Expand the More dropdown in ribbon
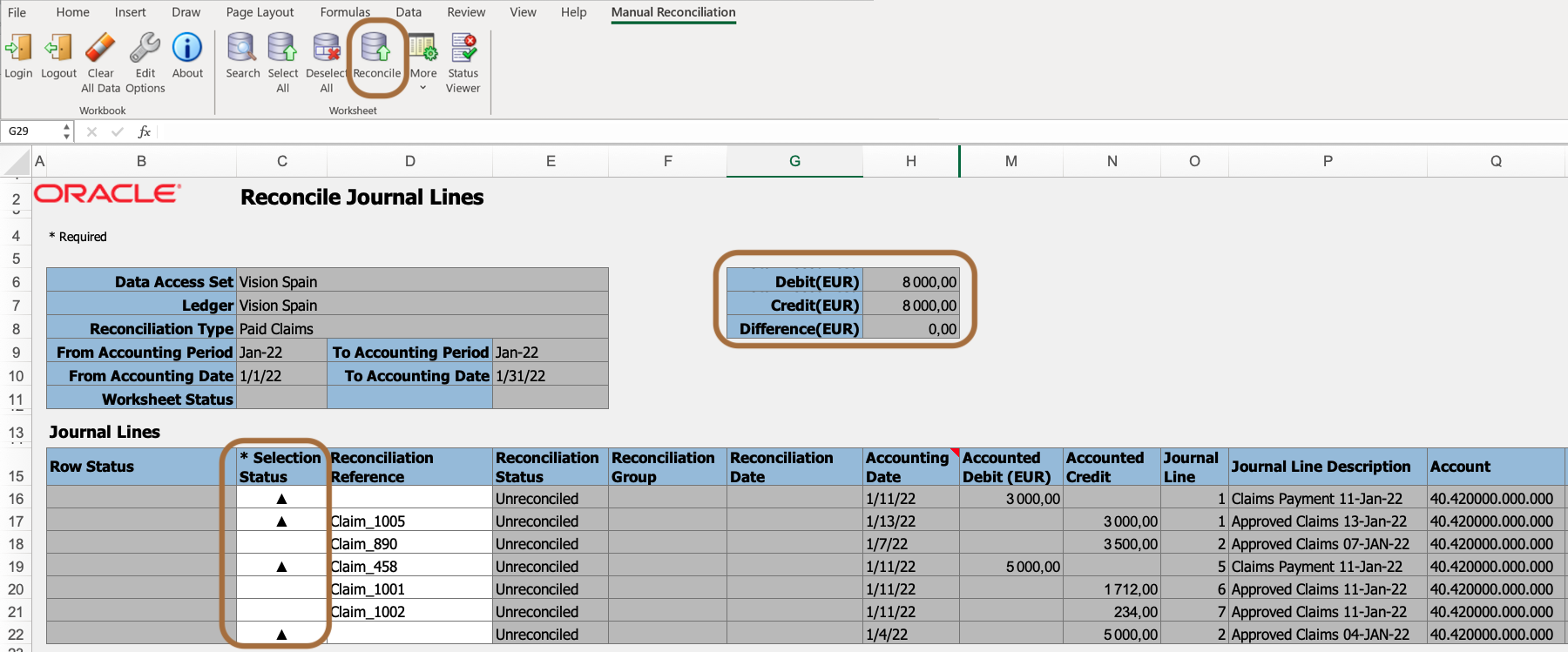Screen dimensions: 1568x652 (x=423, y=59)
